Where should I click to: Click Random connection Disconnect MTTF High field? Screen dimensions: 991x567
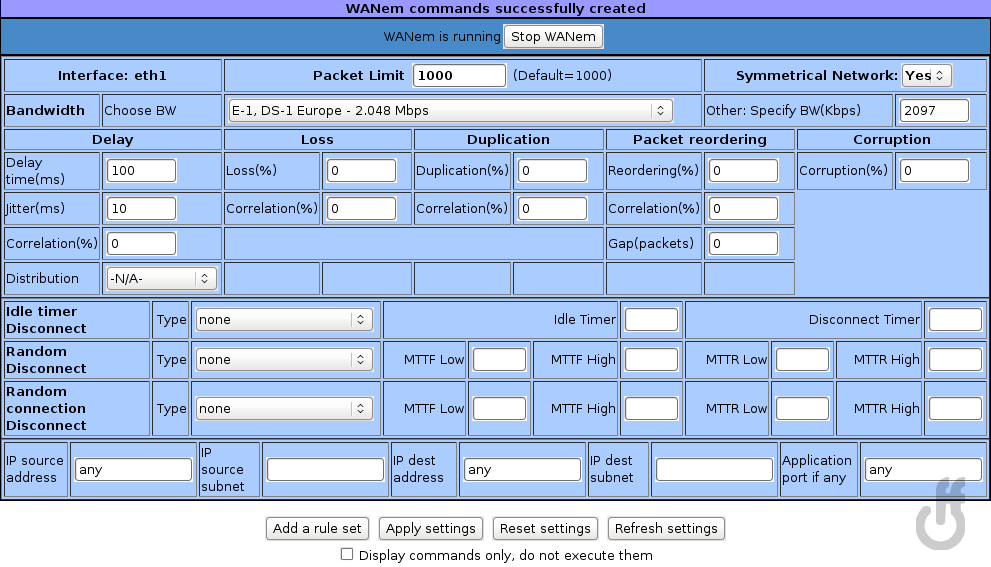[652, 409]
